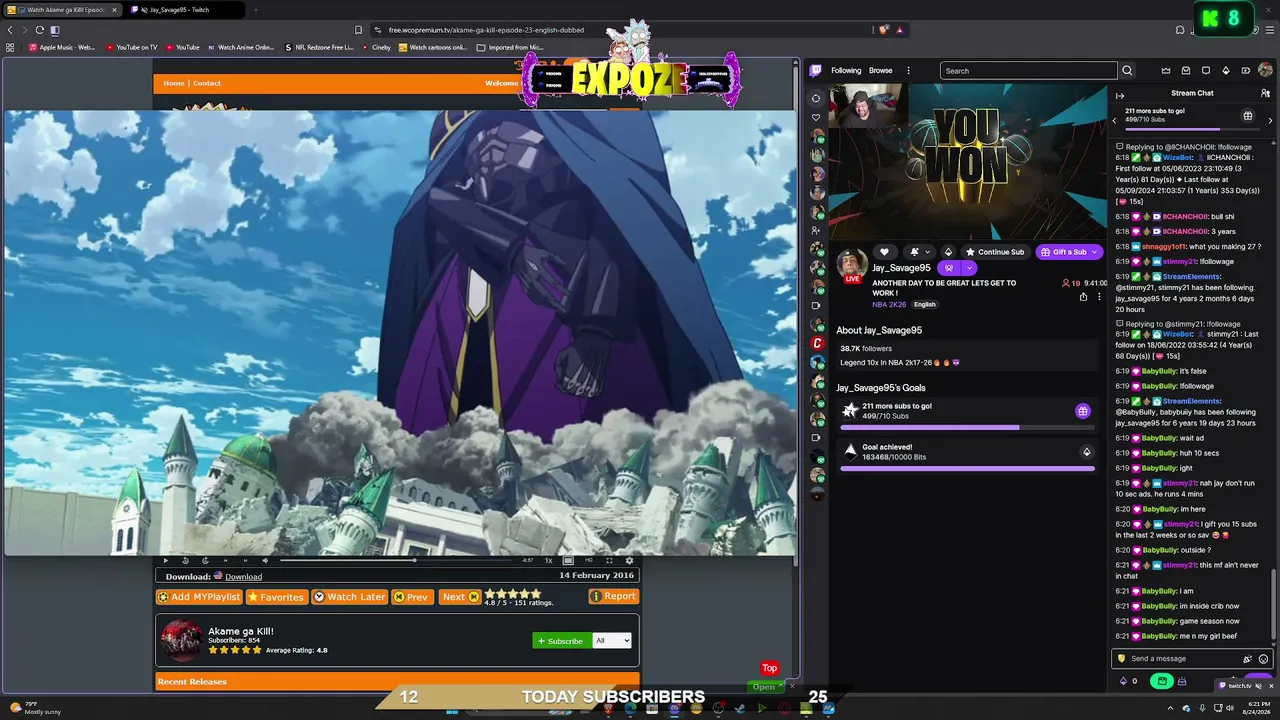Click the green Subscribe button
This screenshot has height=720, width=1280.
(x=561, y=641)
